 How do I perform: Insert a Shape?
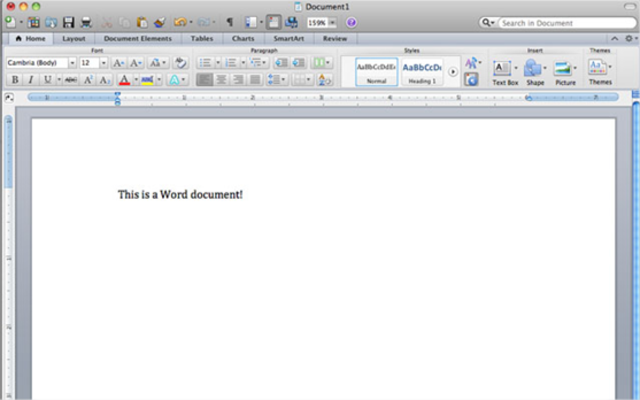click(535, 73)
